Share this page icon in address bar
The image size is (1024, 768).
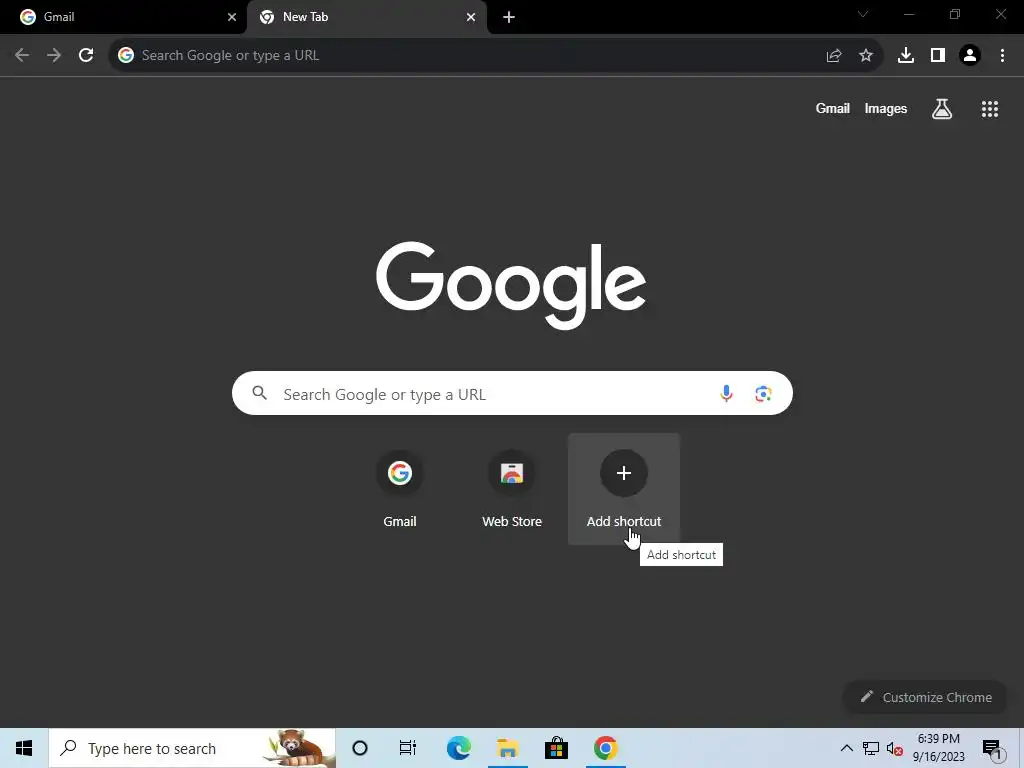(x=833, y=55)
